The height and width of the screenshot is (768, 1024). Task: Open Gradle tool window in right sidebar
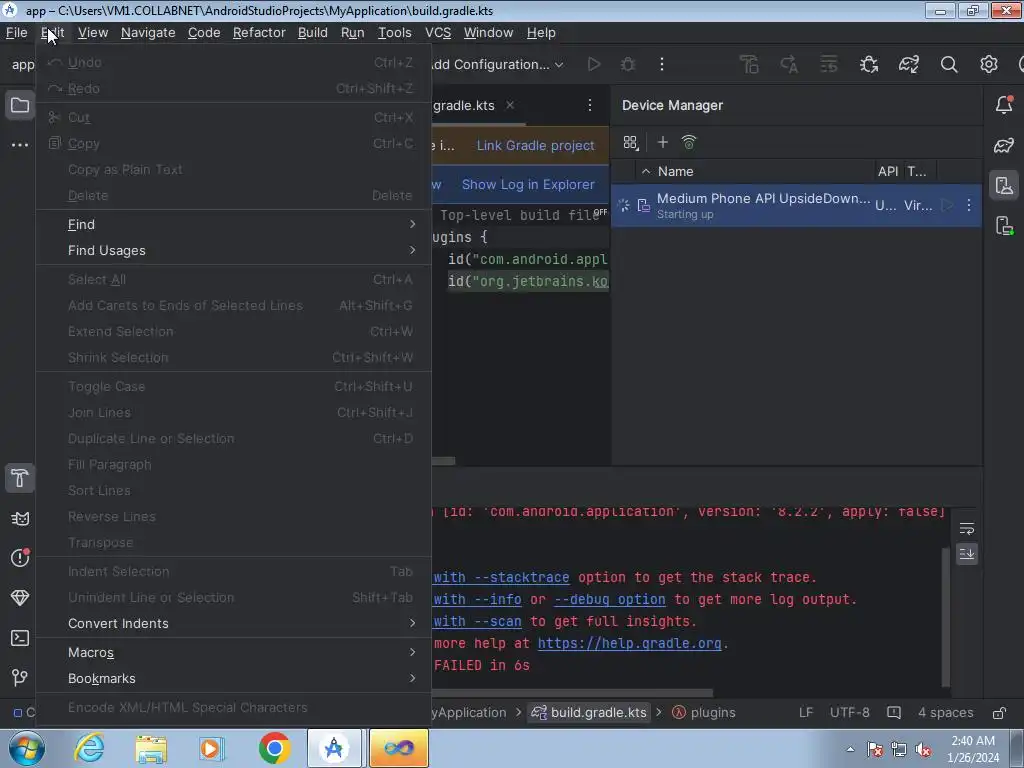coord(1004,145)
